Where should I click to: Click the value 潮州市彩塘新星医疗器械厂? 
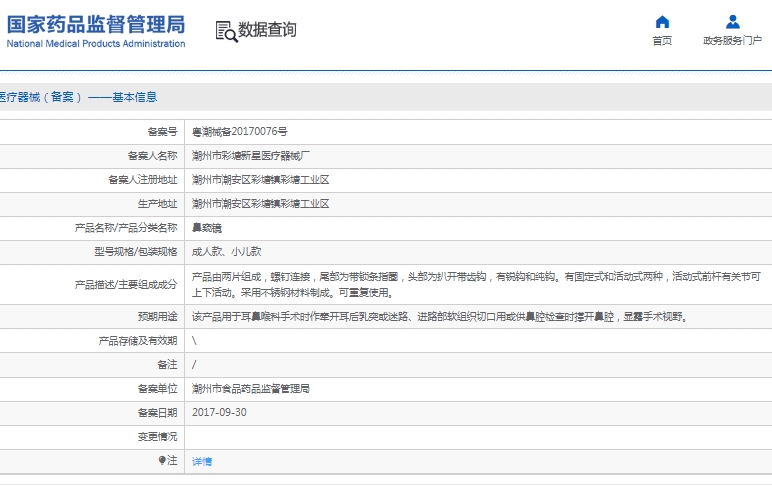click(x=251, y=156)
